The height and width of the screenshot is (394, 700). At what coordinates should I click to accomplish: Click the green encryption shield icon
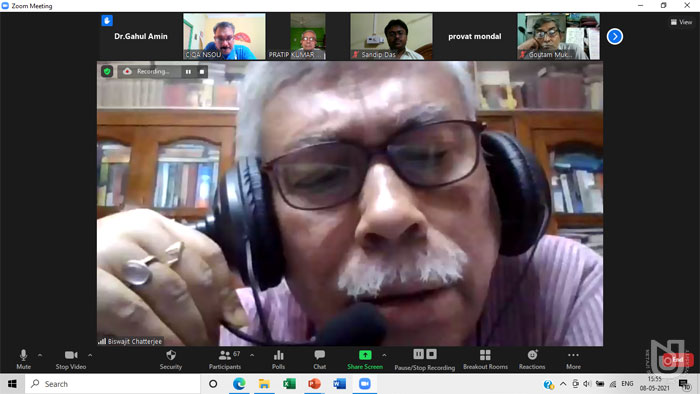[107, 71]
